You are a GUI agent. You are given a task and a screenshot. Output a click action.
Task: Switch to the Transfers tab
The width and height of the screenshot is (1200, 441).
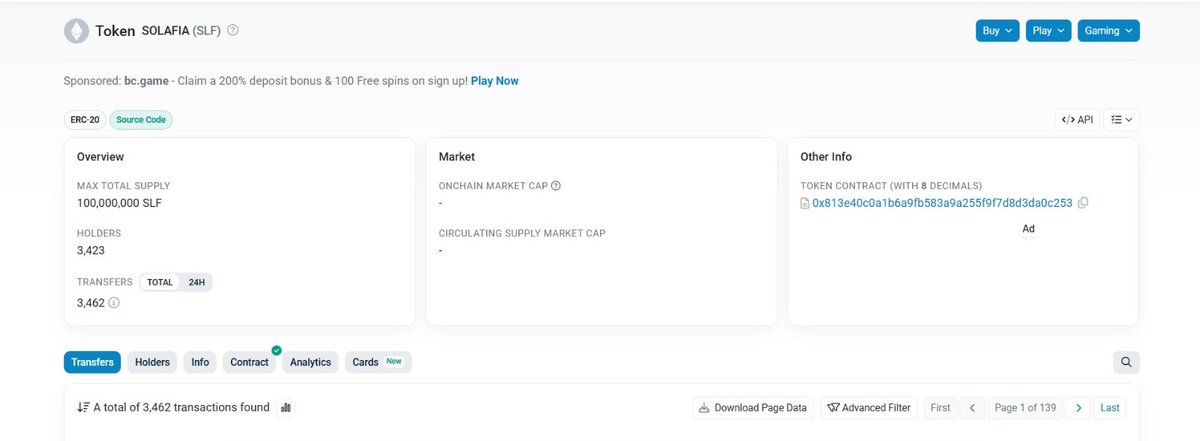(x=92, y=362)
